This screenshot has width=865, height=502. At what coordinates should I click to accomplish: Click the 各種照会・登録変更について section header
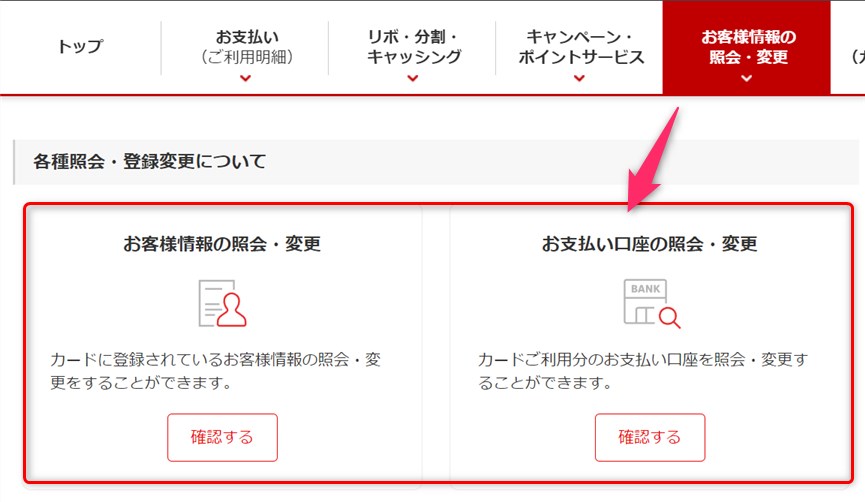149,162
